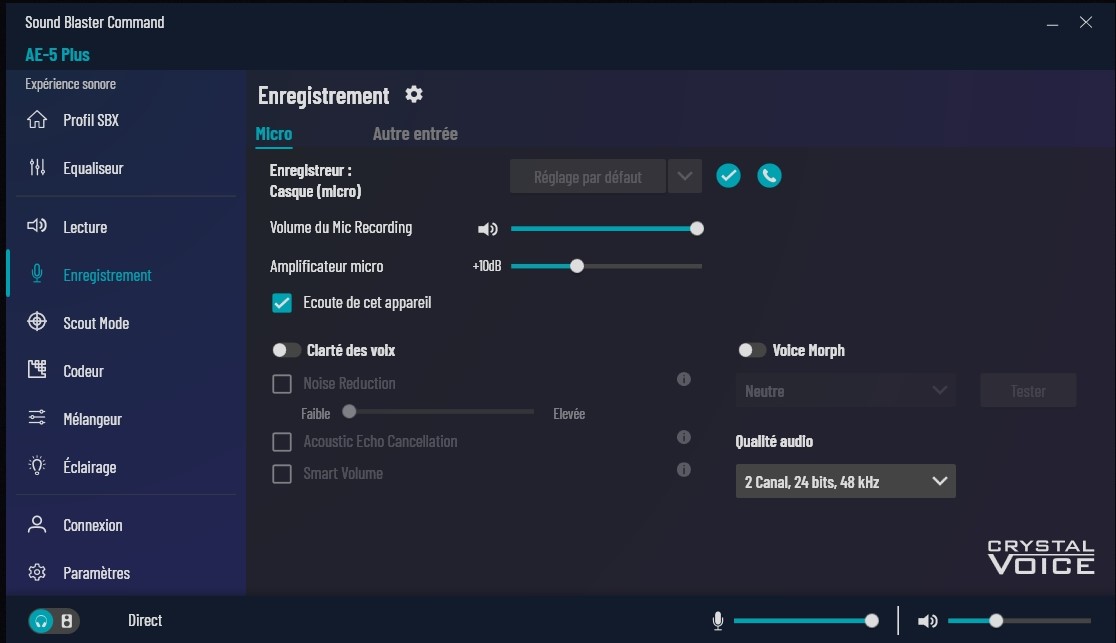Click the Amplificateur micro slider handle
The image size is (1116, 643).
(x=577, y=266)
